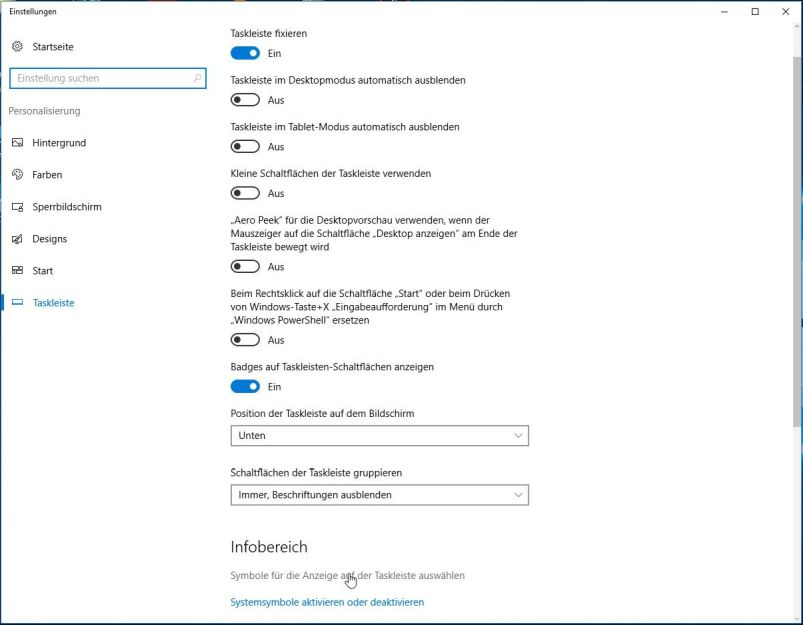The image size is (803, 625).
Task: Expand the taskbar button grouping dropdown
Action: click(516, 495)
